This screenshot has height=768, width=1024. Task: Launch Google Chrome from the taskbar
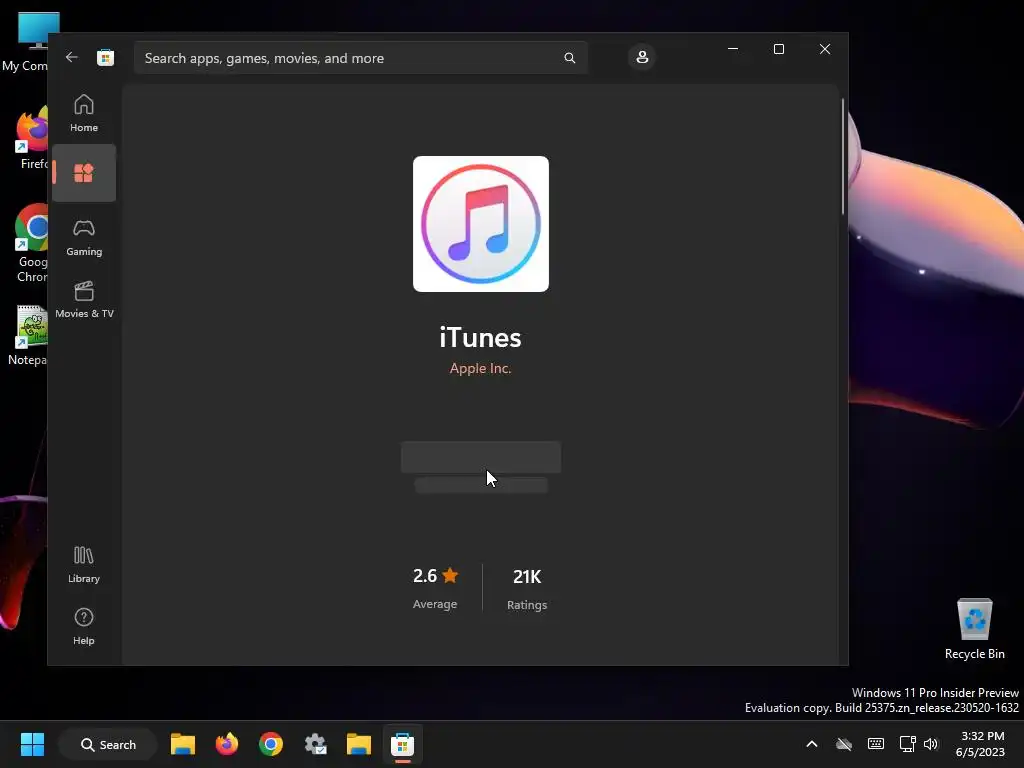click(x=270, y=744)
